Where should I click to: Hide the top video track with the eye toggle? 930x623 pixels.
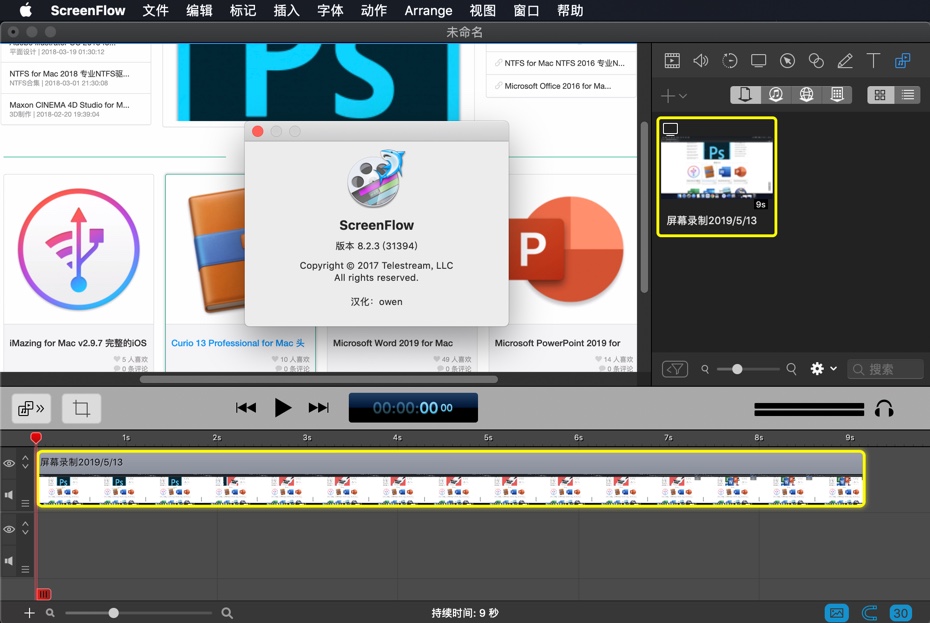click(9, 463)
